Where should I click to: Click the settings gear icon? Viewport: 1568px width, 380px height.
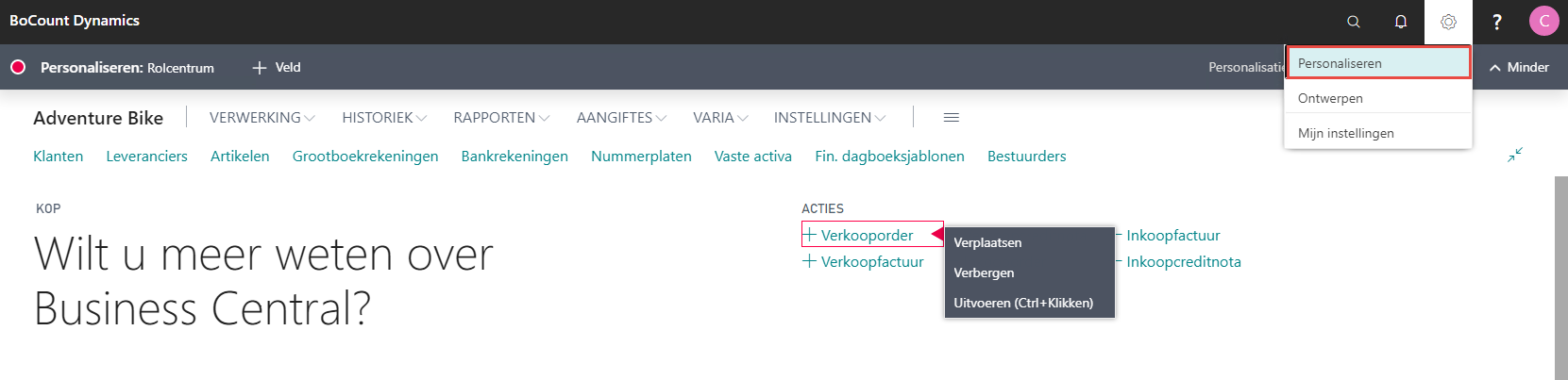[x=1448, y=22]
